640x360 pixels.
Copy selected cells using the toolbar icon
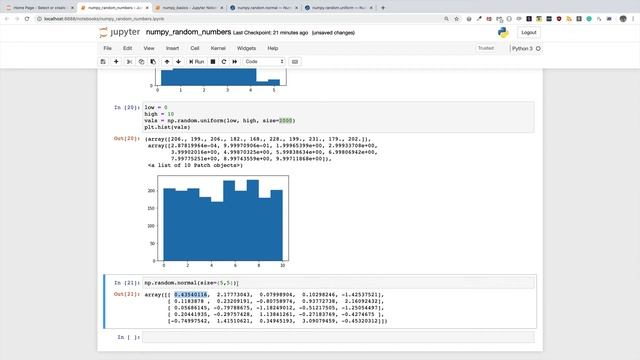coord(141,62)
